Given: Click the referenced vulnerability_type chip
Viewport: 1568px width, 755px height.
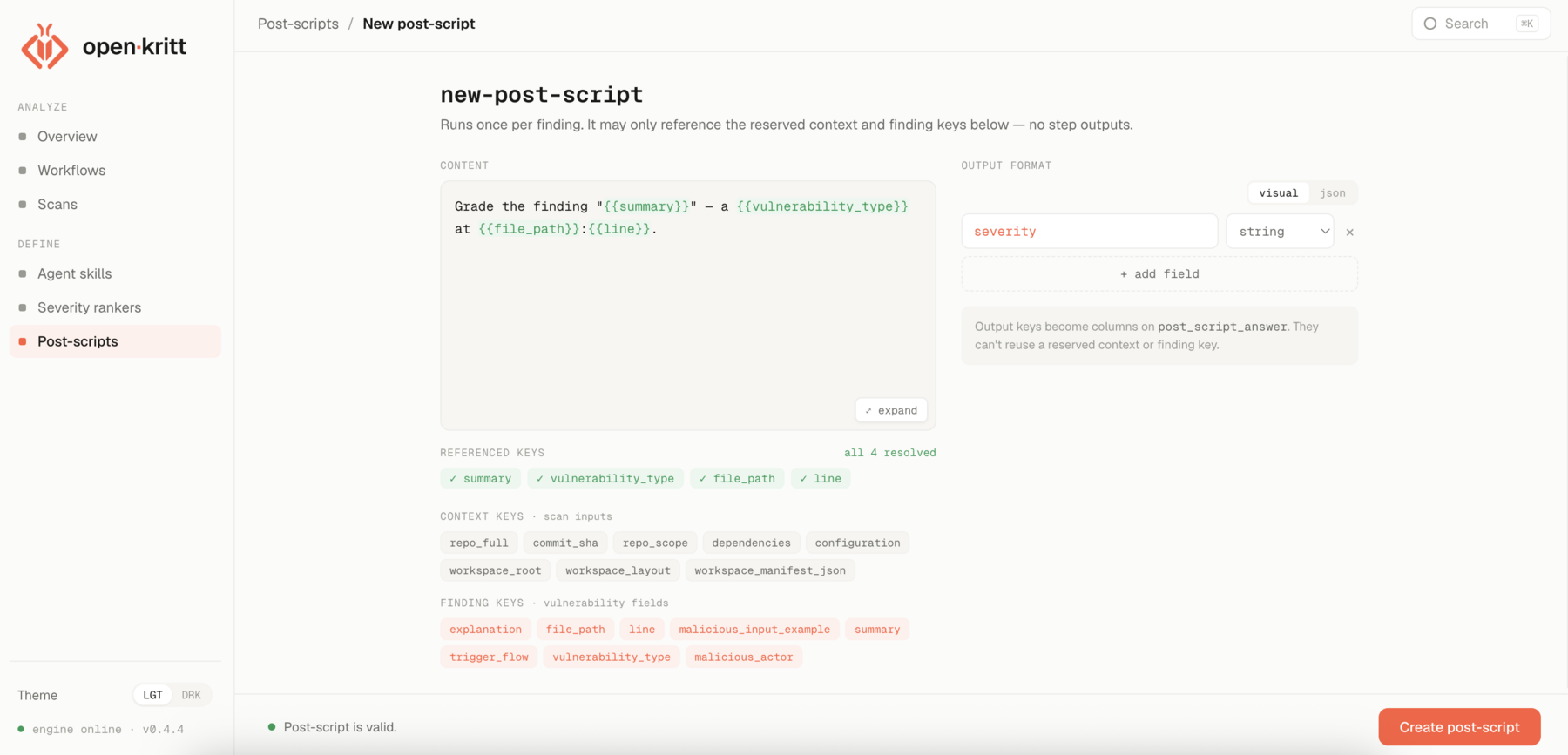Looking at the screenshot, I should pos(605,479).
